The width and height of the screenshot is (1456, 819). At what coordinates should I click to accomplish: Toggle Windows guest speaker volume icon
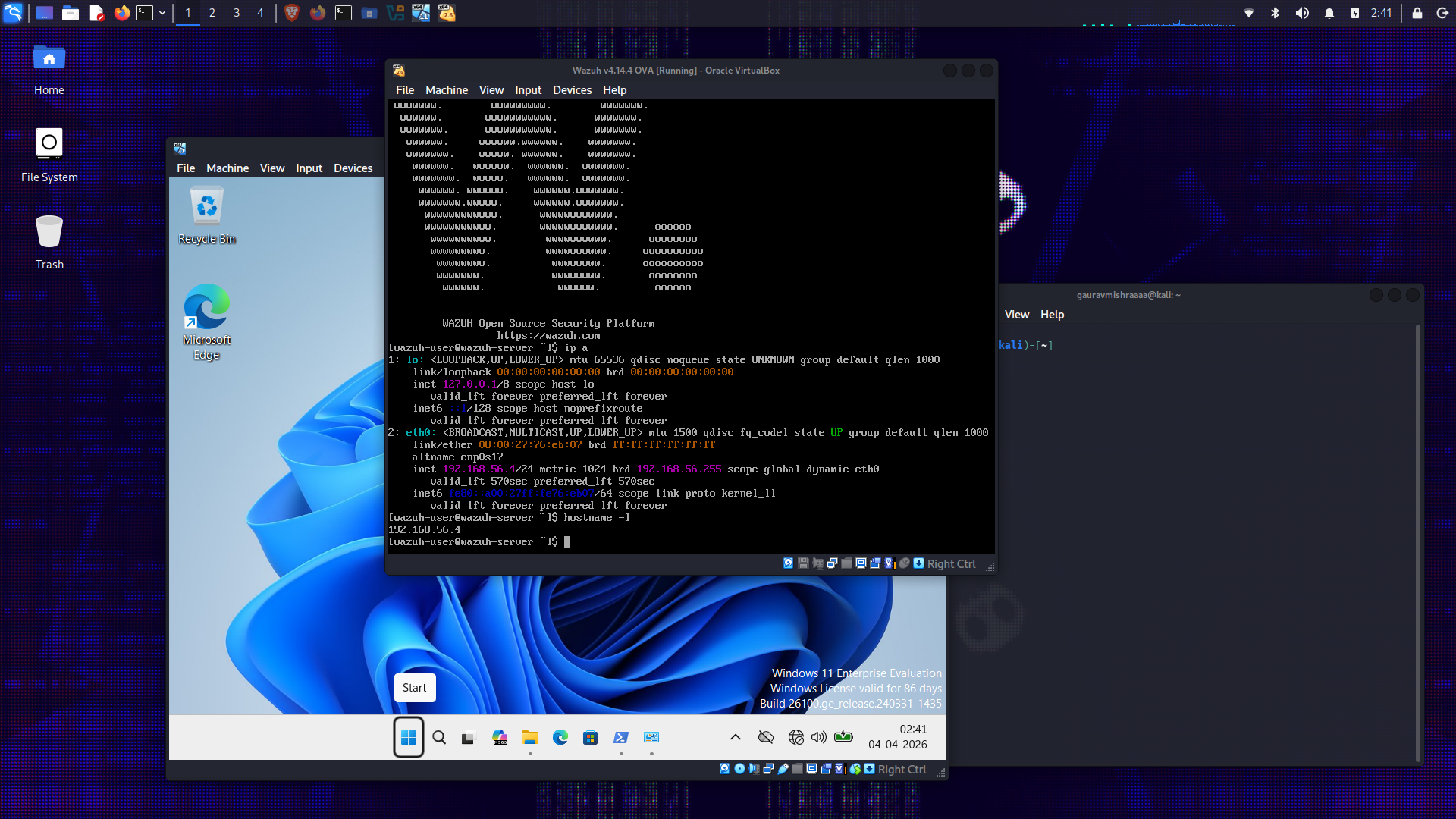coord(818,737)
